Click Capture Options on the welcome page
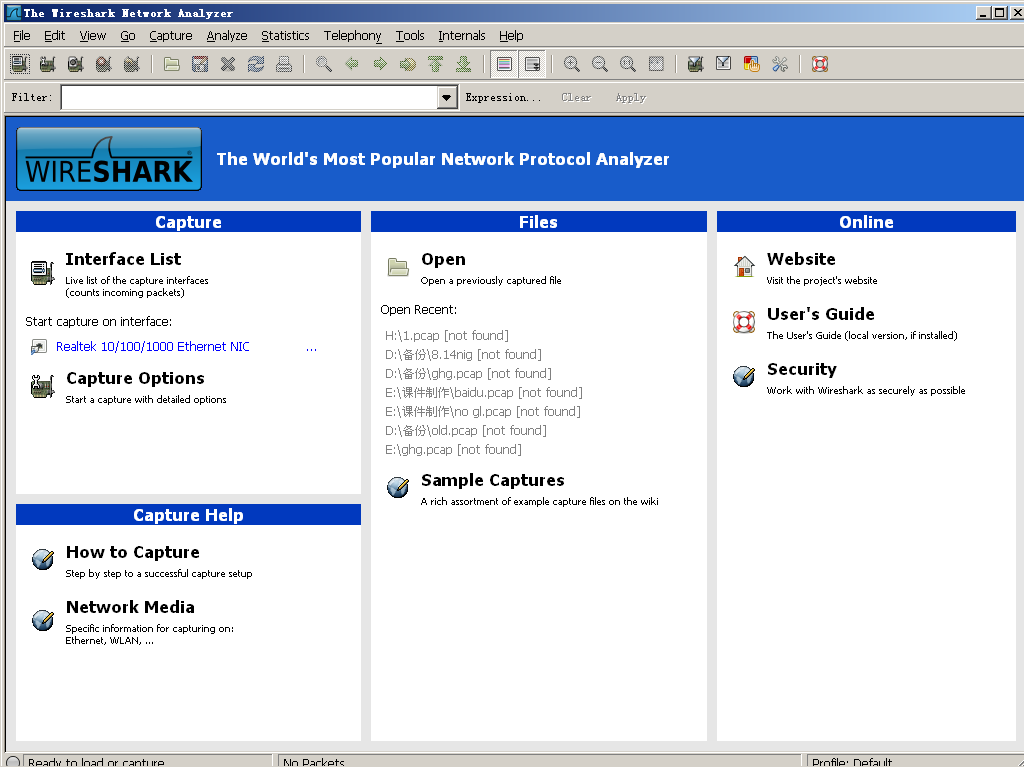Viewport: 1024px width, 768px height. [x=135, y=379]
